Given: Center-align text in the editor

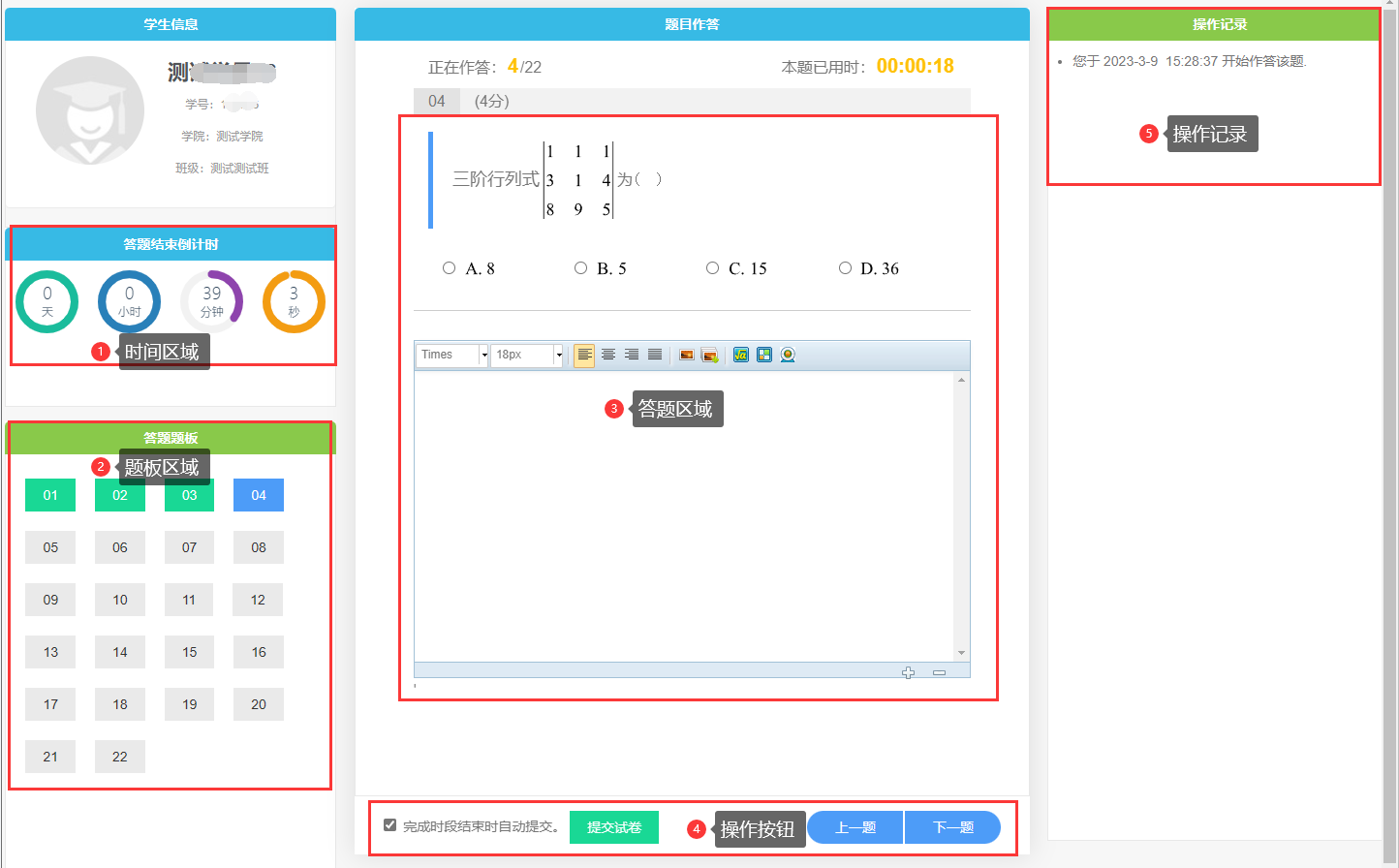Looking at the screenshot, I should coord(608,355).
